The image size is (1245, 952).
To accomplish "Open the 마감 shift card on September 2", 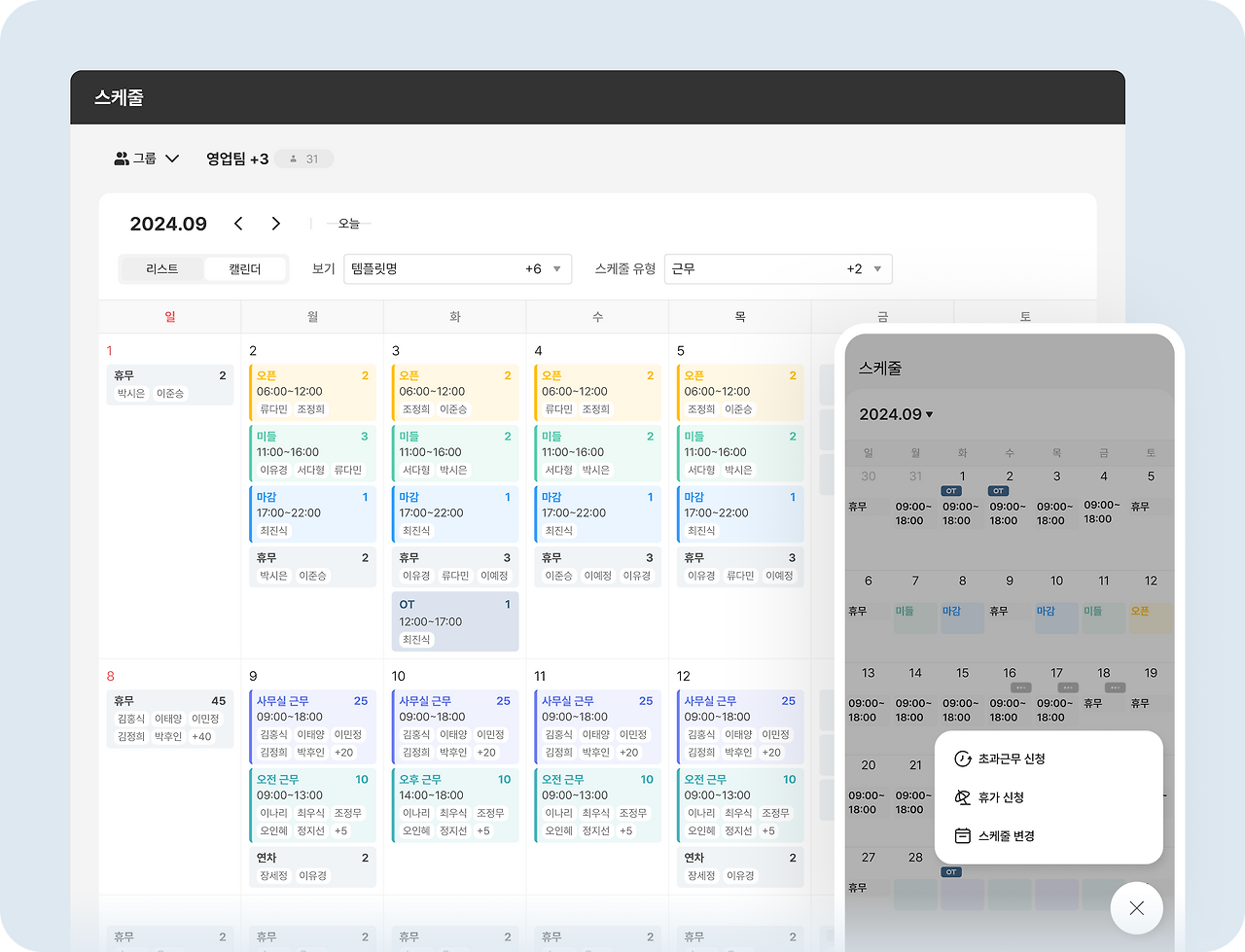I will point(312,513).
